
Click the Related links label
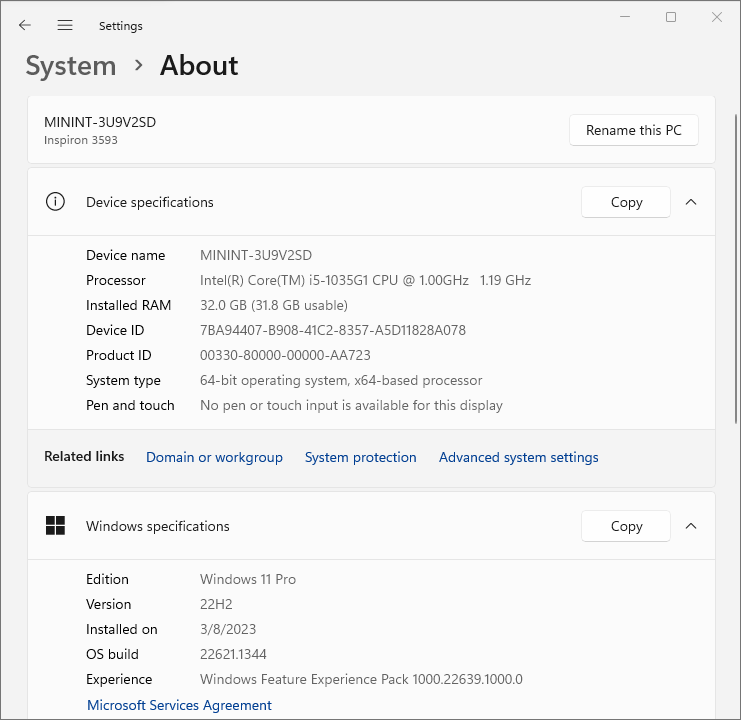click(x=84, y=456)
